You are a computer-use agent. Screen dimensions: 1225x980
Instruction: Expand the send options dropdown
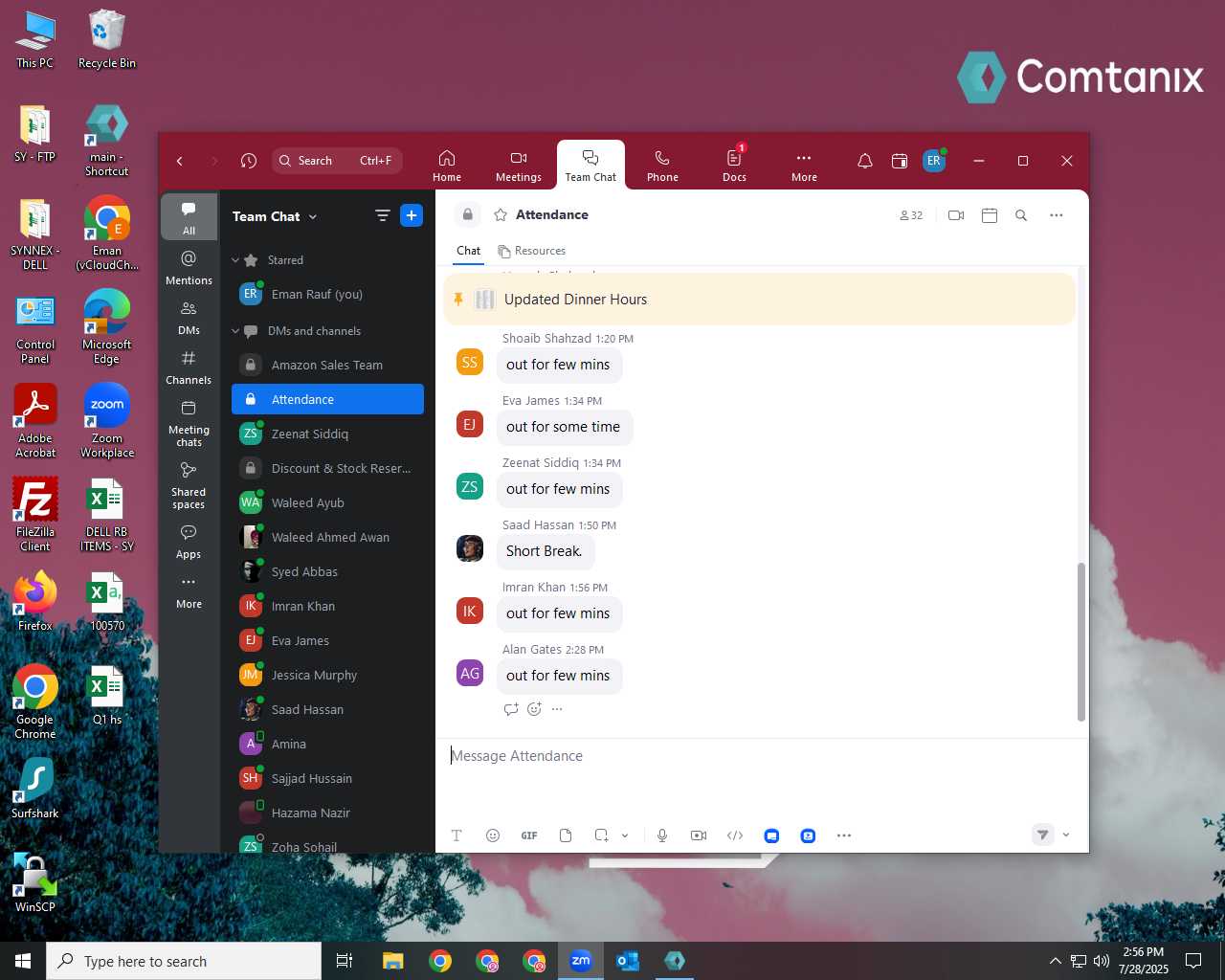click(x=1066, y=835)
